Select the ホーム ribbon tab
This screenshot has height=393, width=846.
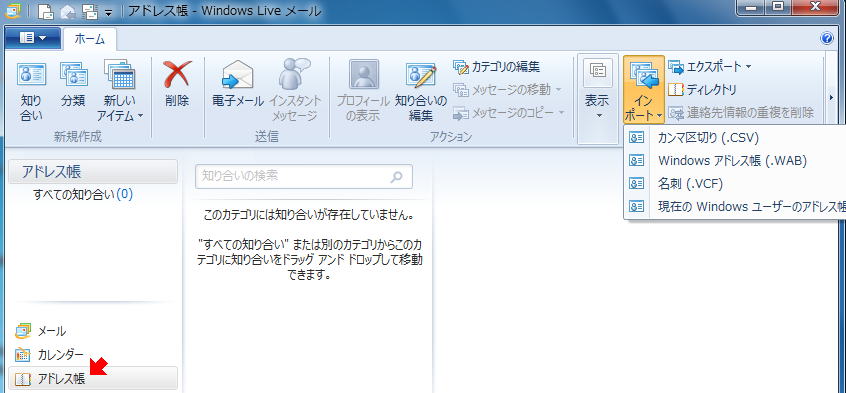[90, 38]
